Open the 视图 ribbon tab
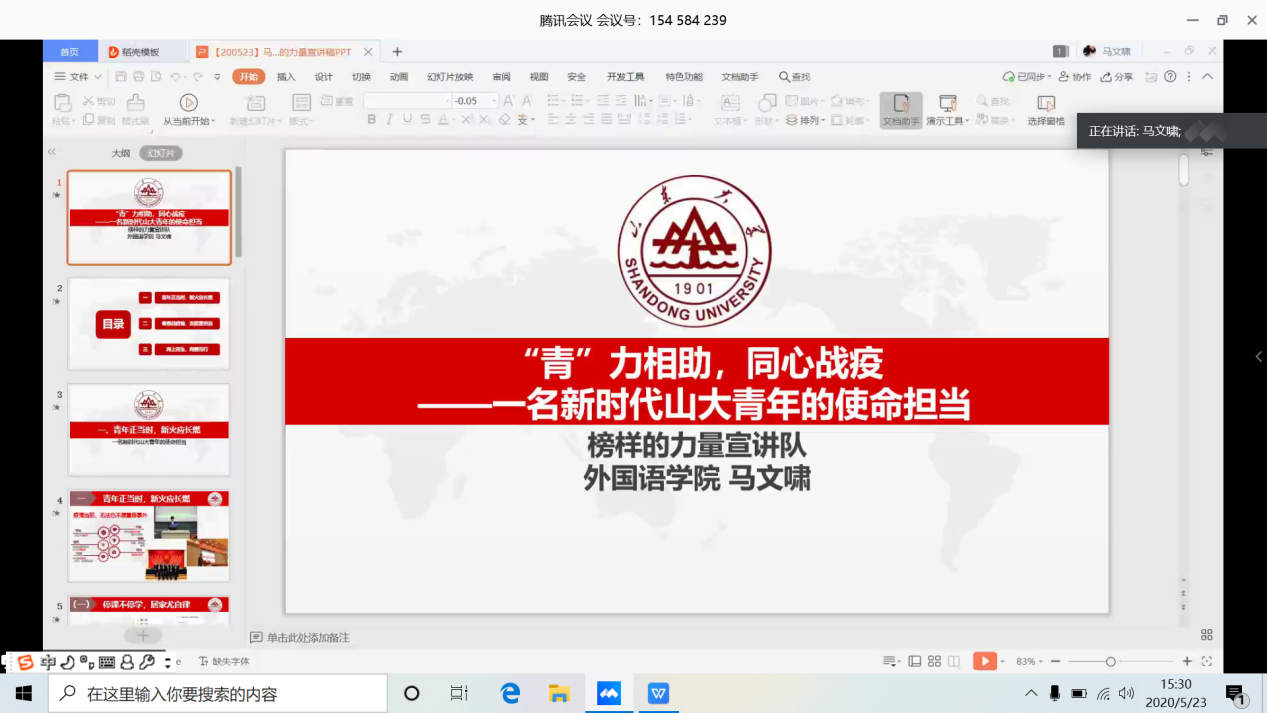 539,77
